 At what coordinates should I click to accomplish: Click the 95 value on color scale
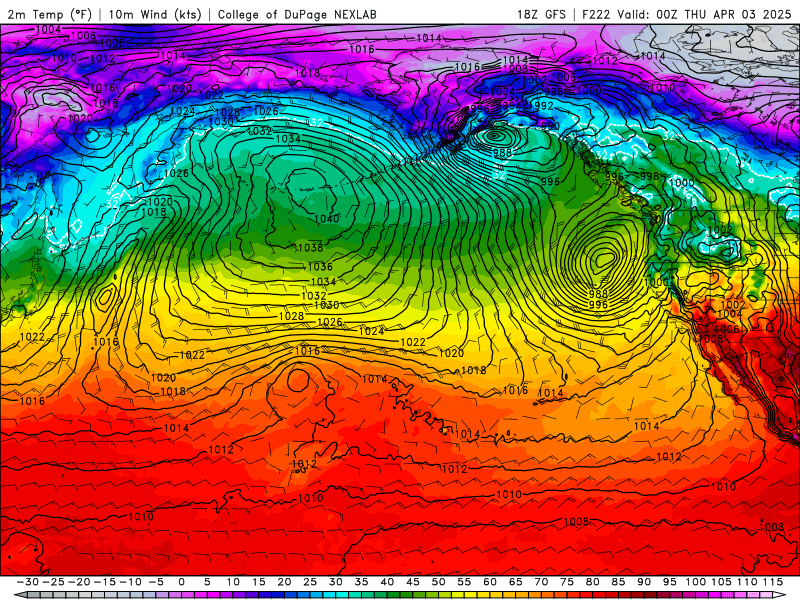[x=669, y=582]
